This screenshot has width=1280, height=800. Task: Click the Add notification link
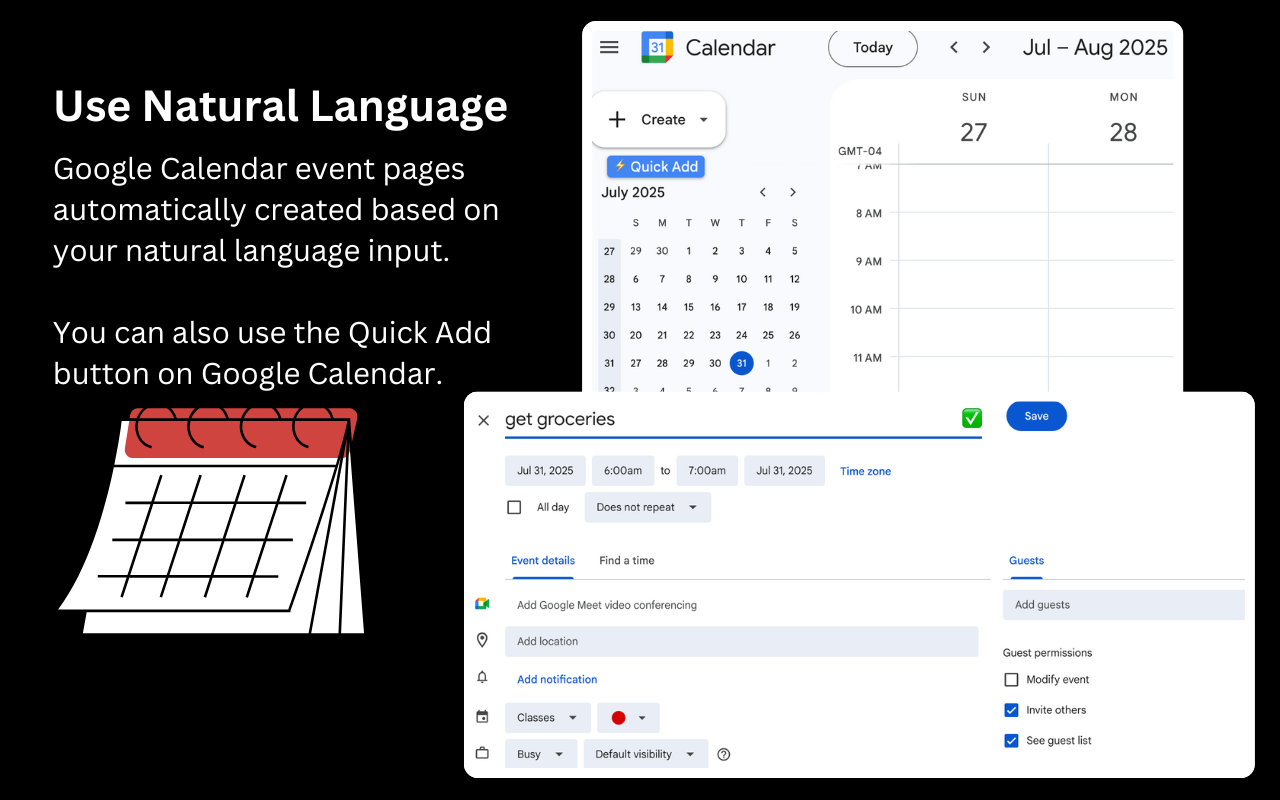557,679
